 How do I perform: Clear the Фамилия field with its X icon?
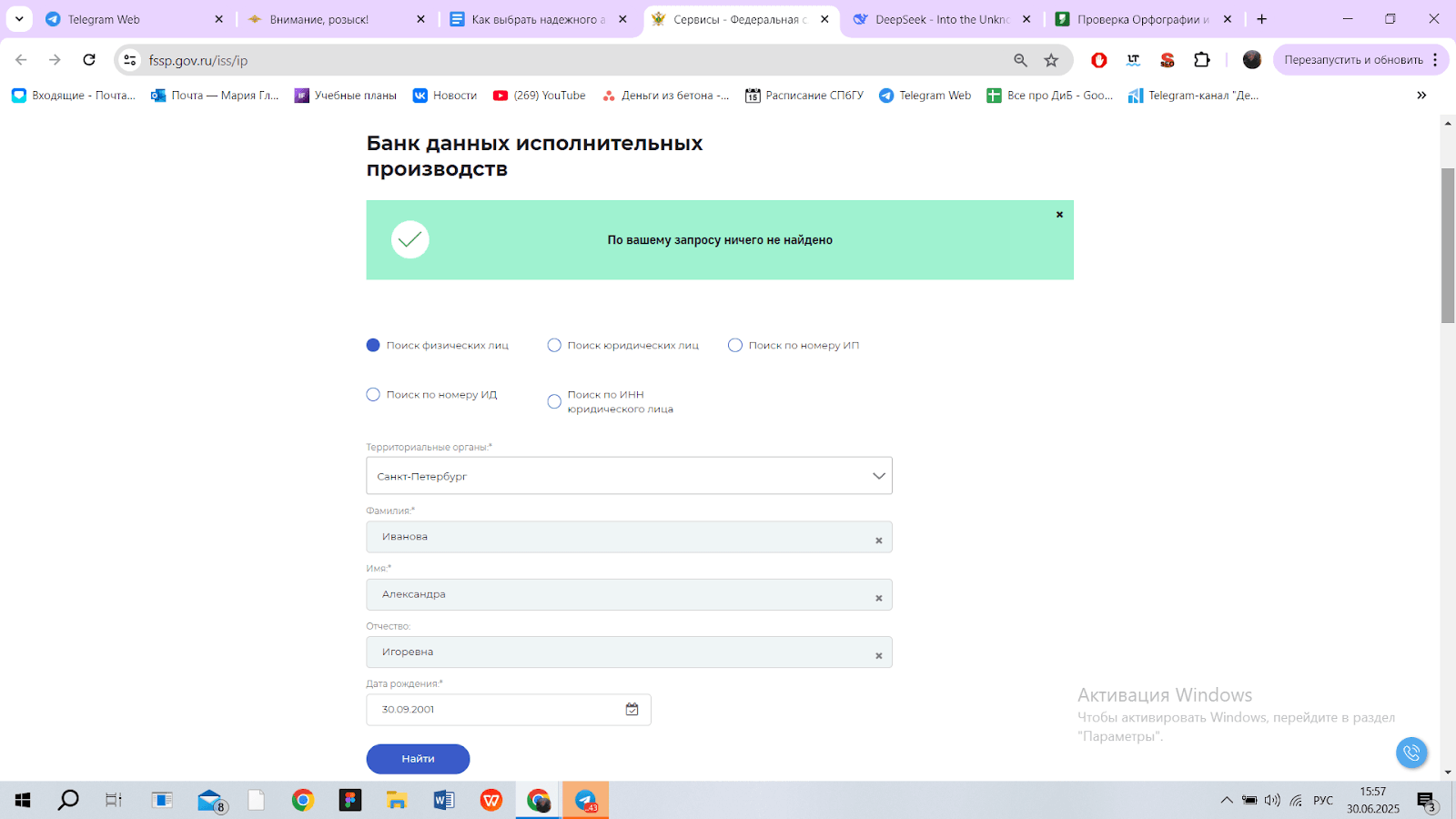878,541
